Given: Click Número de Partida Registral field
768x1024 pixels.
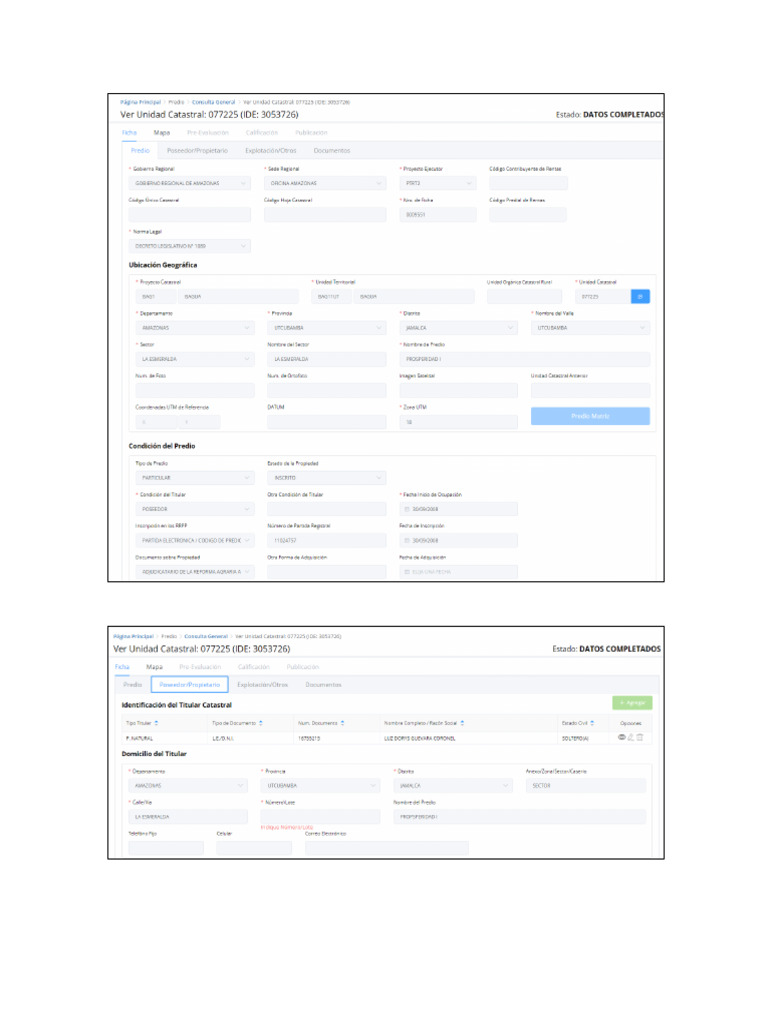Looking at the screenshot, I should [327, 541].
